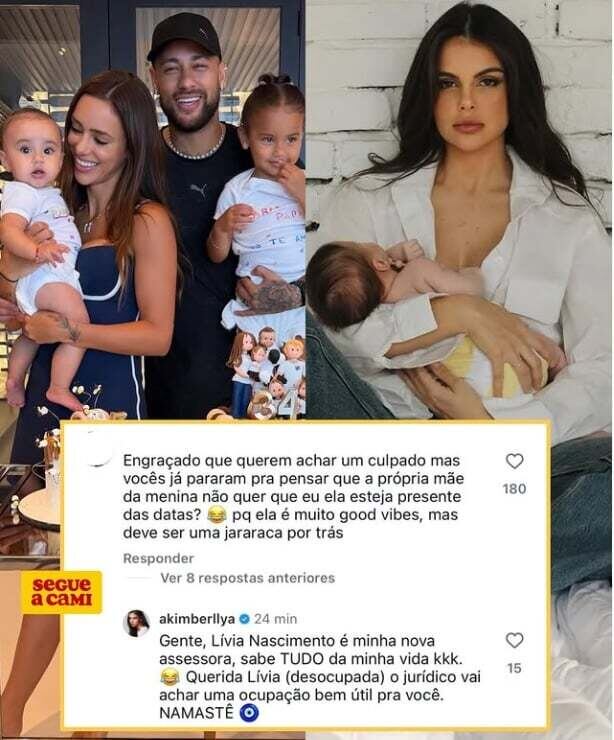The image size is (614, 740).
Task: Reply via the Responder link
Action: 159,558
